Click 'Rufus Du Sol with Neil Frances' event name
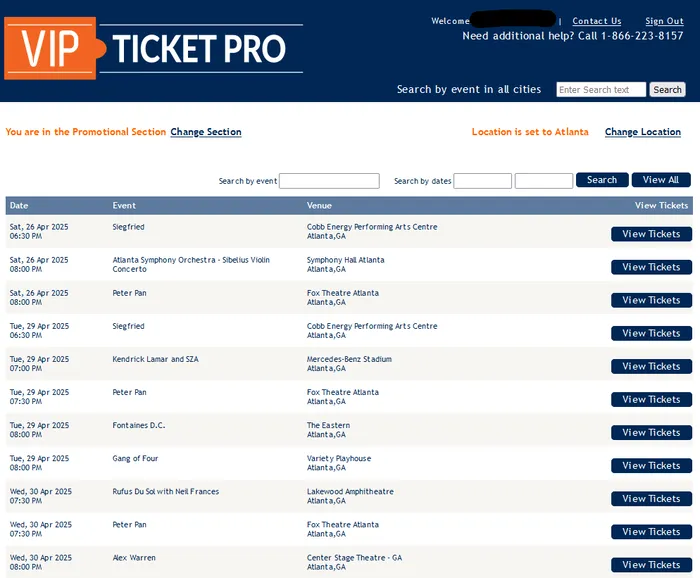 166,491
